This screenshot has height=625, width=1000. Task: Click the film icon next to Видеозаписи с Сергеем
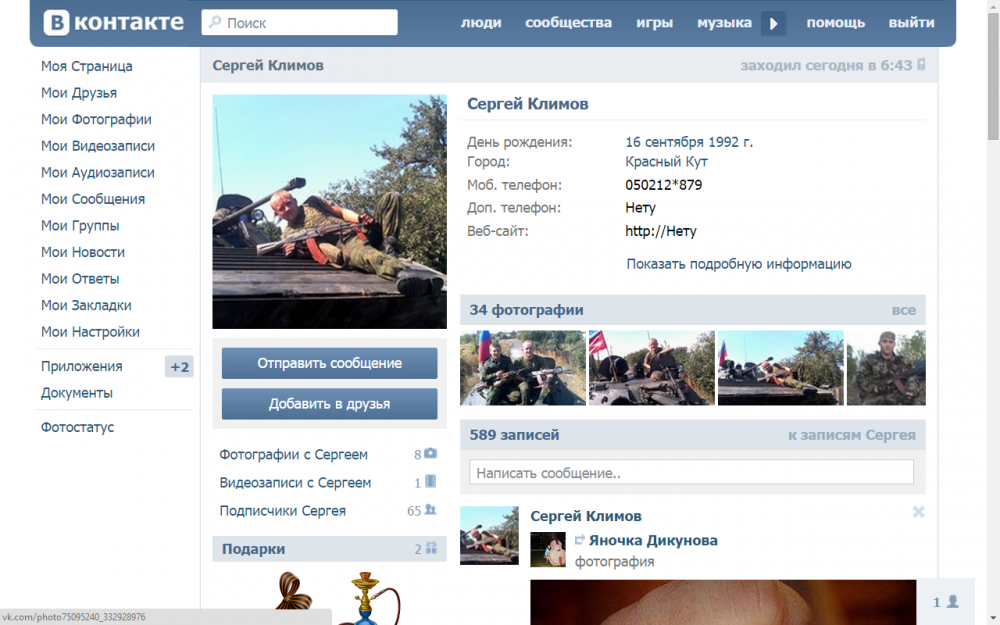click(430, 482)
